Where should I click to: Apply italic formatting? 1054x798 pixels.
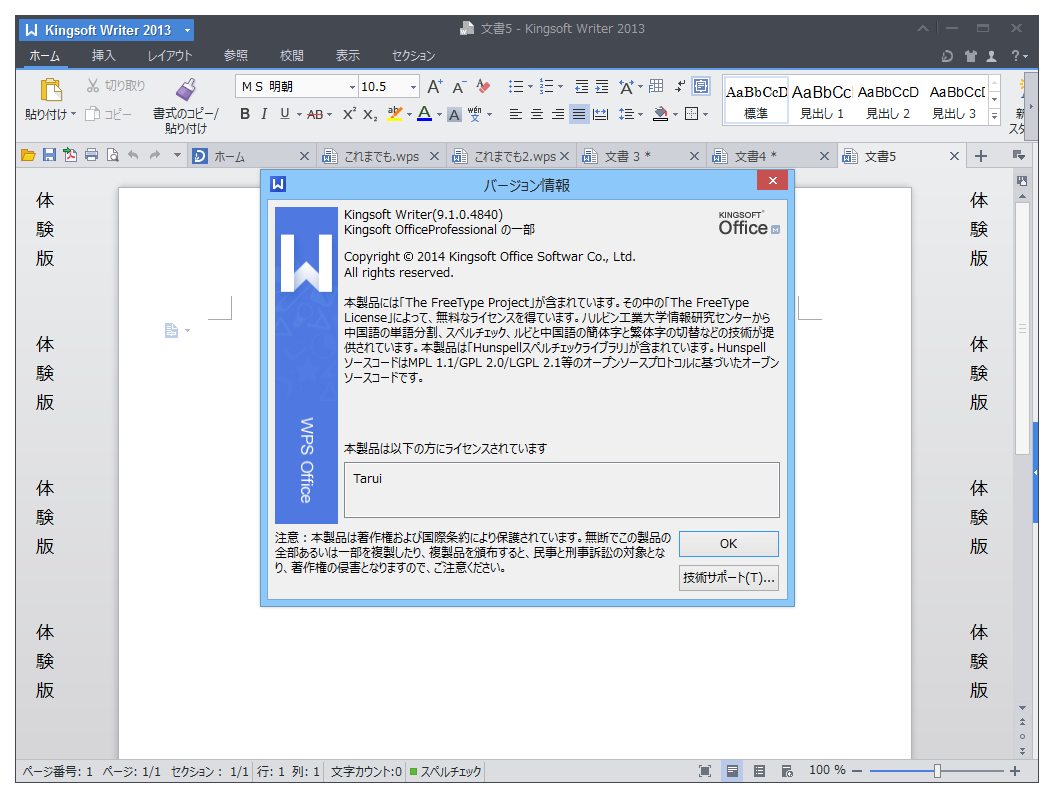click(x=264, y=114)
